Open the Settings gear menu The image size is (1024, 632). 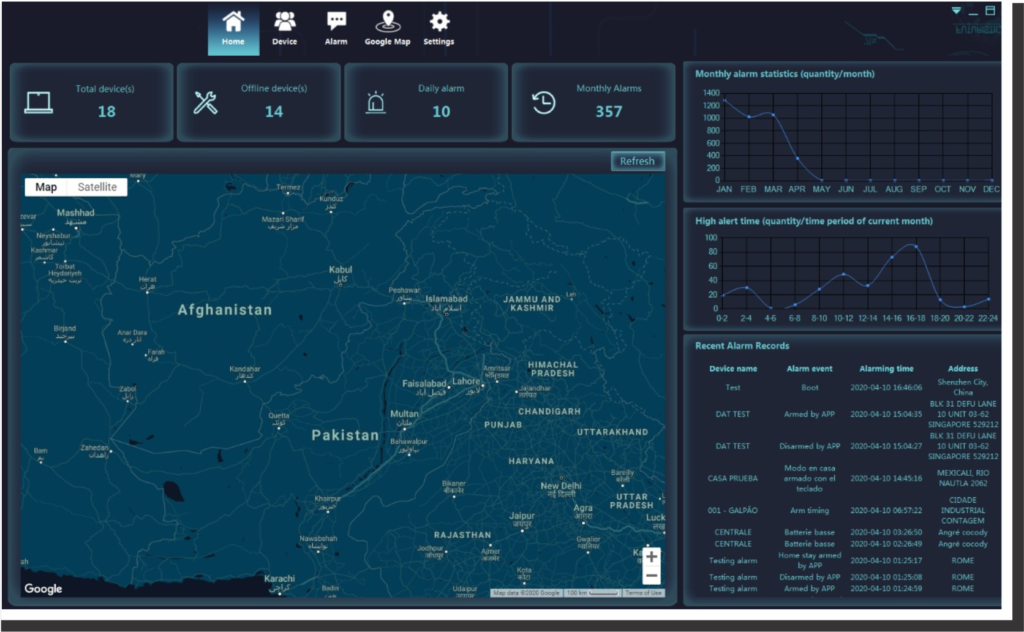tap(438, 28)
